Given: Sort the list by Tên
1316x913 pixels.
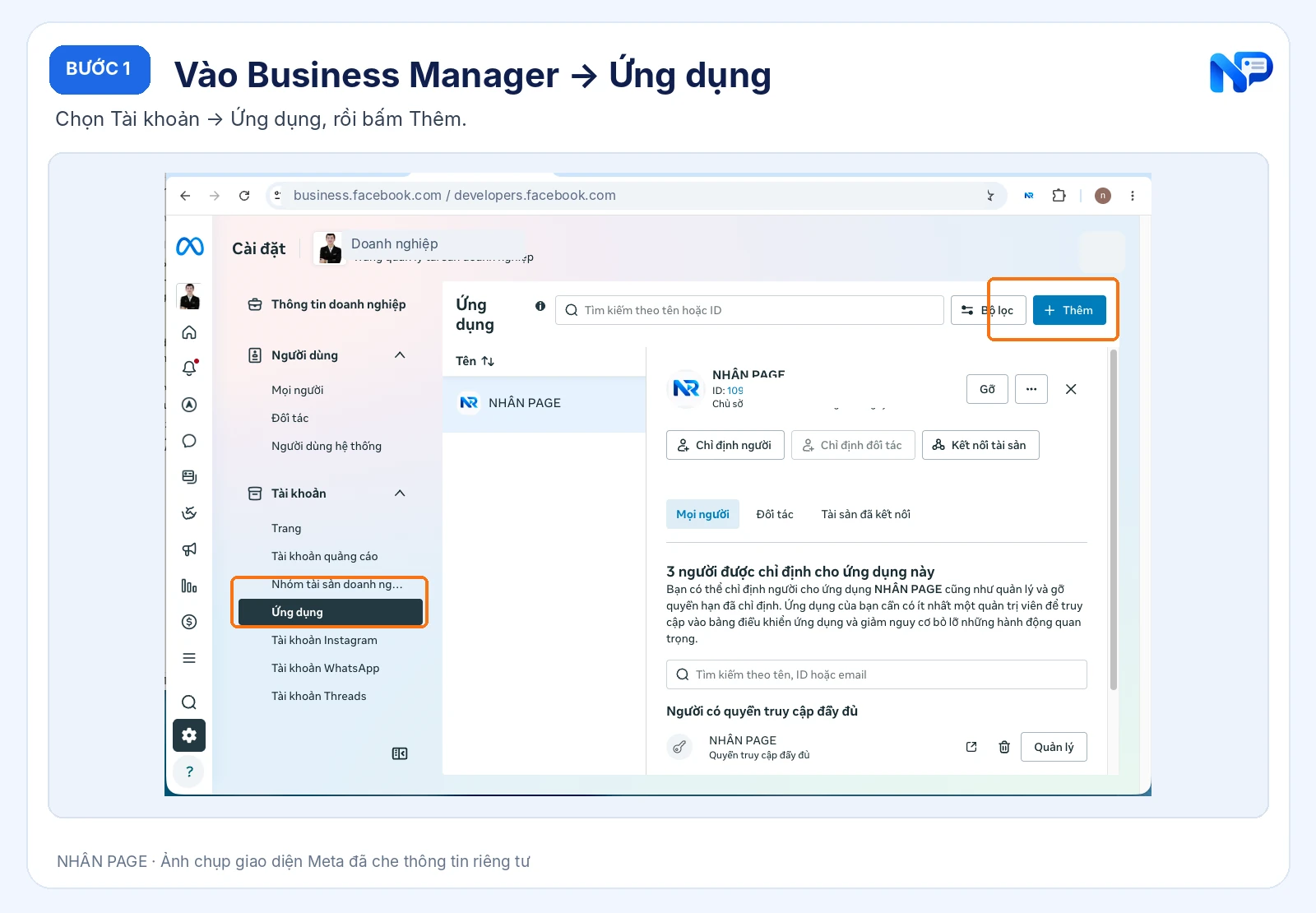Looking at the screenshot, I should click(475, 361).
